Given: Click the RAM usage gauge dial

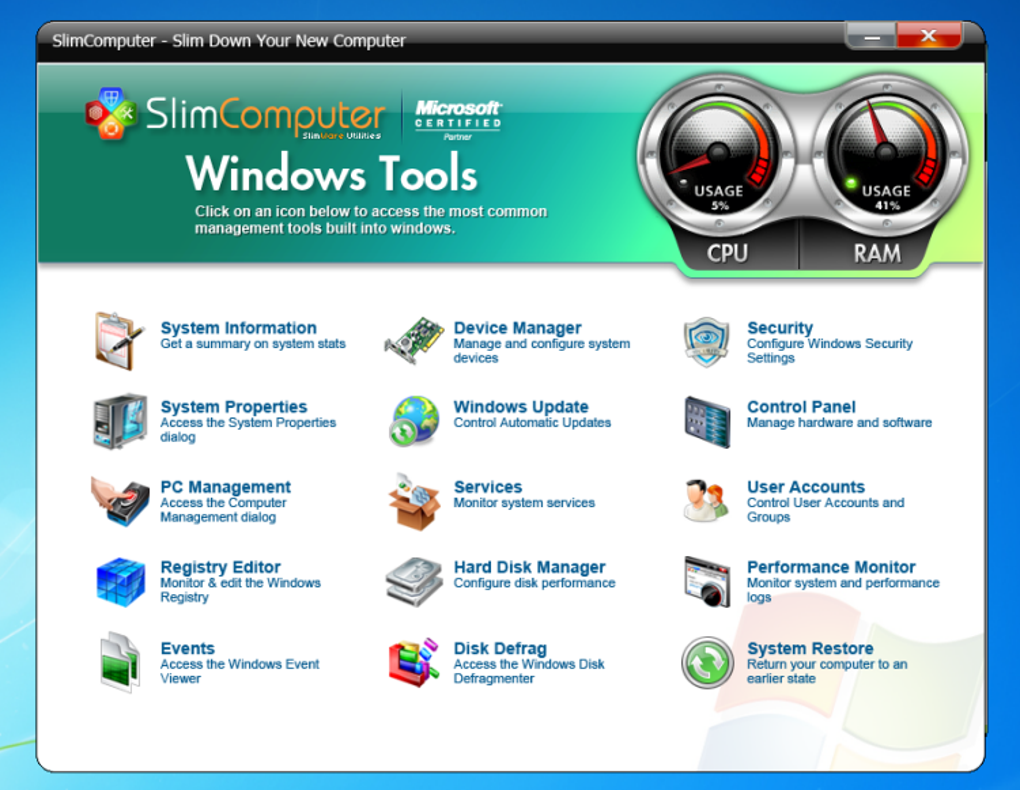Looking at the screenshot, I should [885, 155].
